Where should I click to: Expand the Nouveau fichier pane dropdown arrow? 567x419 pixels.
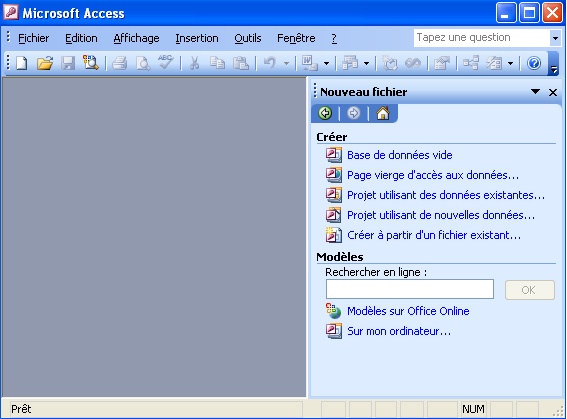535,92
